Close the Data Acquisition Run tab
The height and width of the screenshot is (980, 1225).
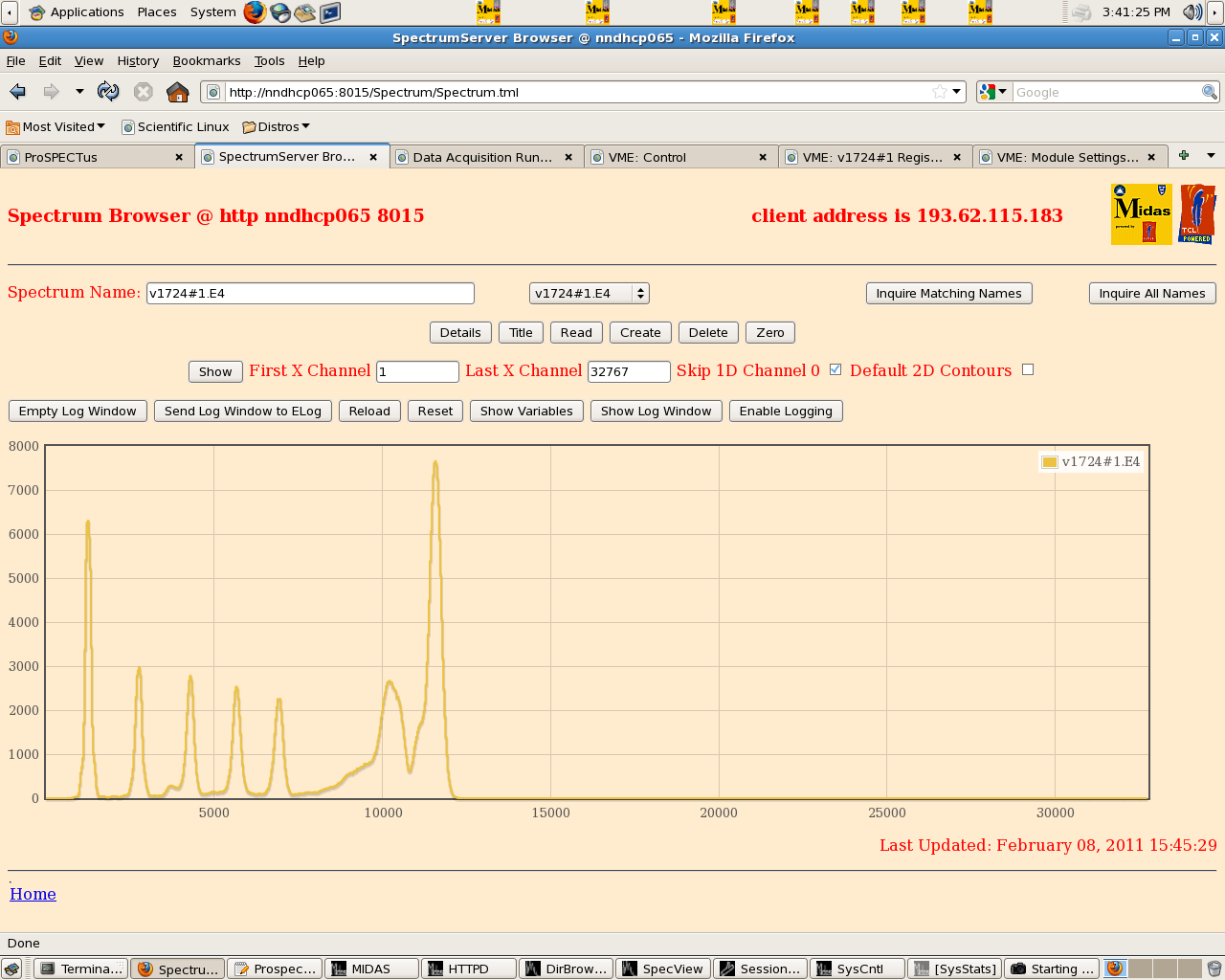click(568, 157)
